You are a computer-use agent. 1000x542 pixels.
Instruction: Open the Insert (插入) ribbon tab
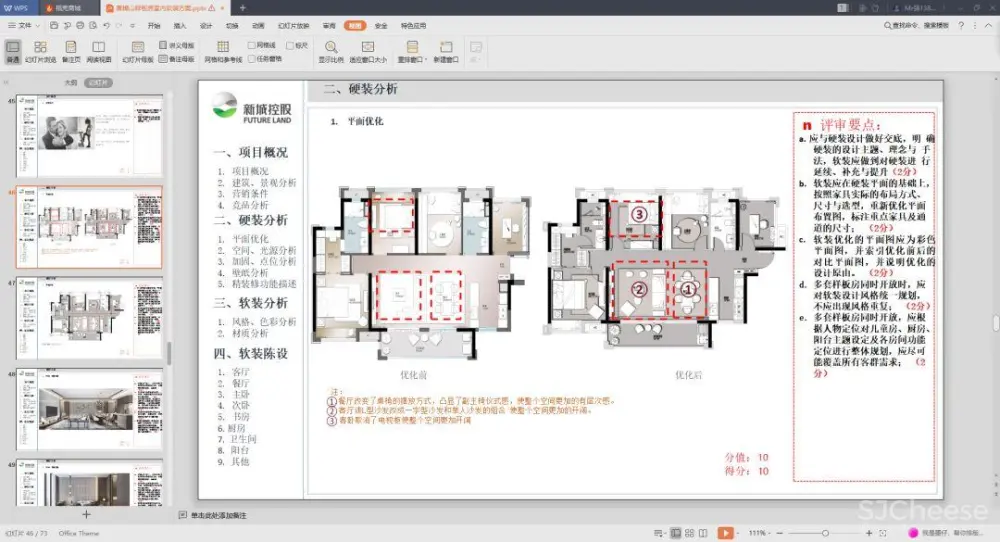pyautogui.click(x=180, y=25)
